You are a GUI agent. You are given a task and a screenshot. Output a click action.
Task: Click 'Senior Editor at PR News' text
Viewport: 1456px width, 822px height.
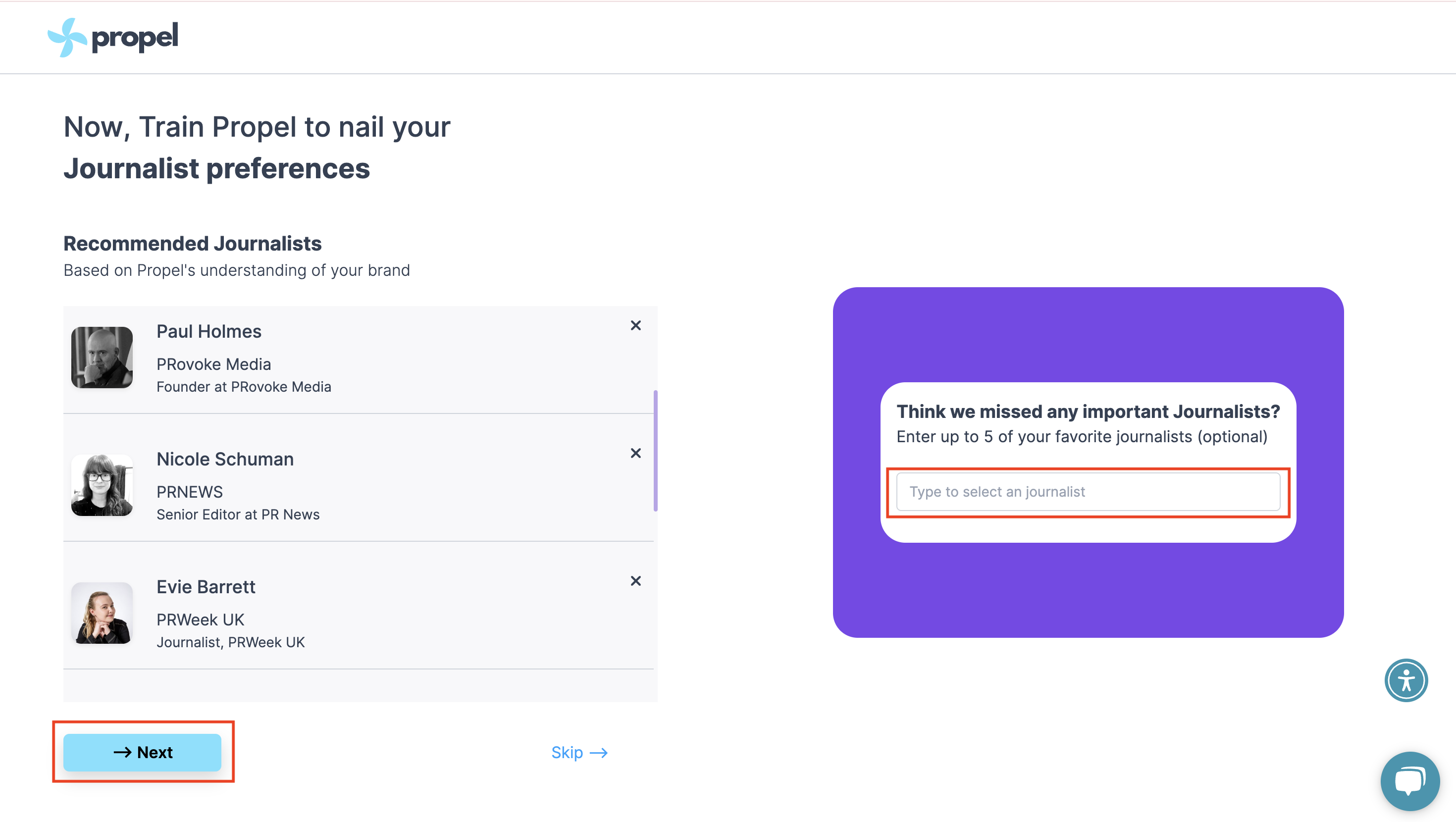[x=238, y=514]
